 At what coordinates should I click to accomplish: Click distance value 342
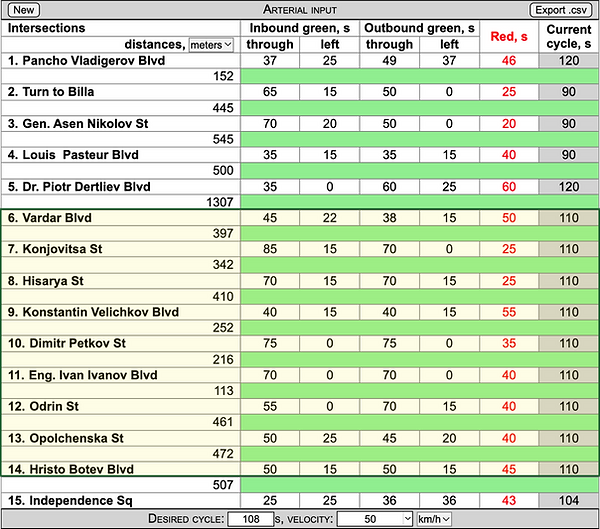coord(223,265)
